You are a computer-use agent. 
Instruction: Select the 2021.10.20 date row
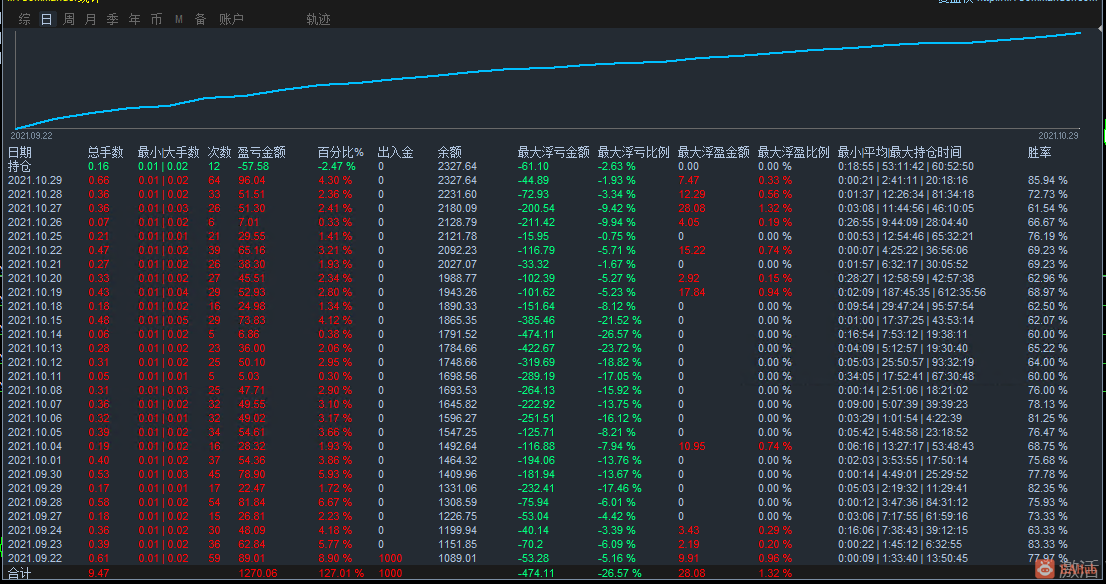(x=35, y=279)
